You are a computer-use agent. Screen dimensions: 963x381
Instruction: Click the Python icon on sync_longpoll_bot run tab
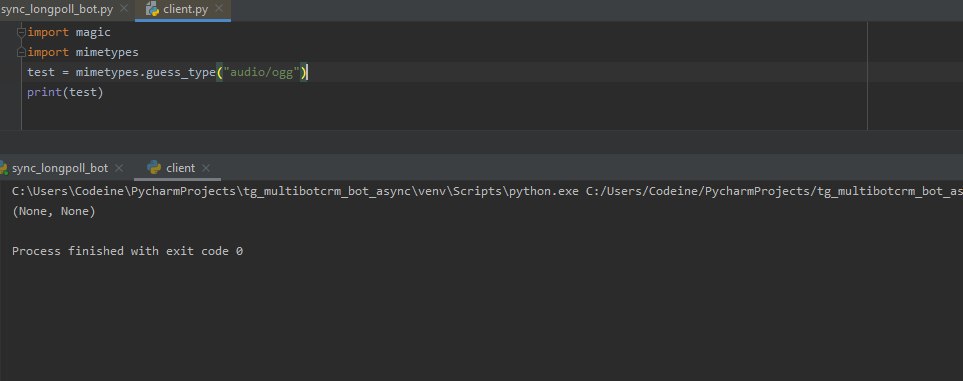point(3,168)
